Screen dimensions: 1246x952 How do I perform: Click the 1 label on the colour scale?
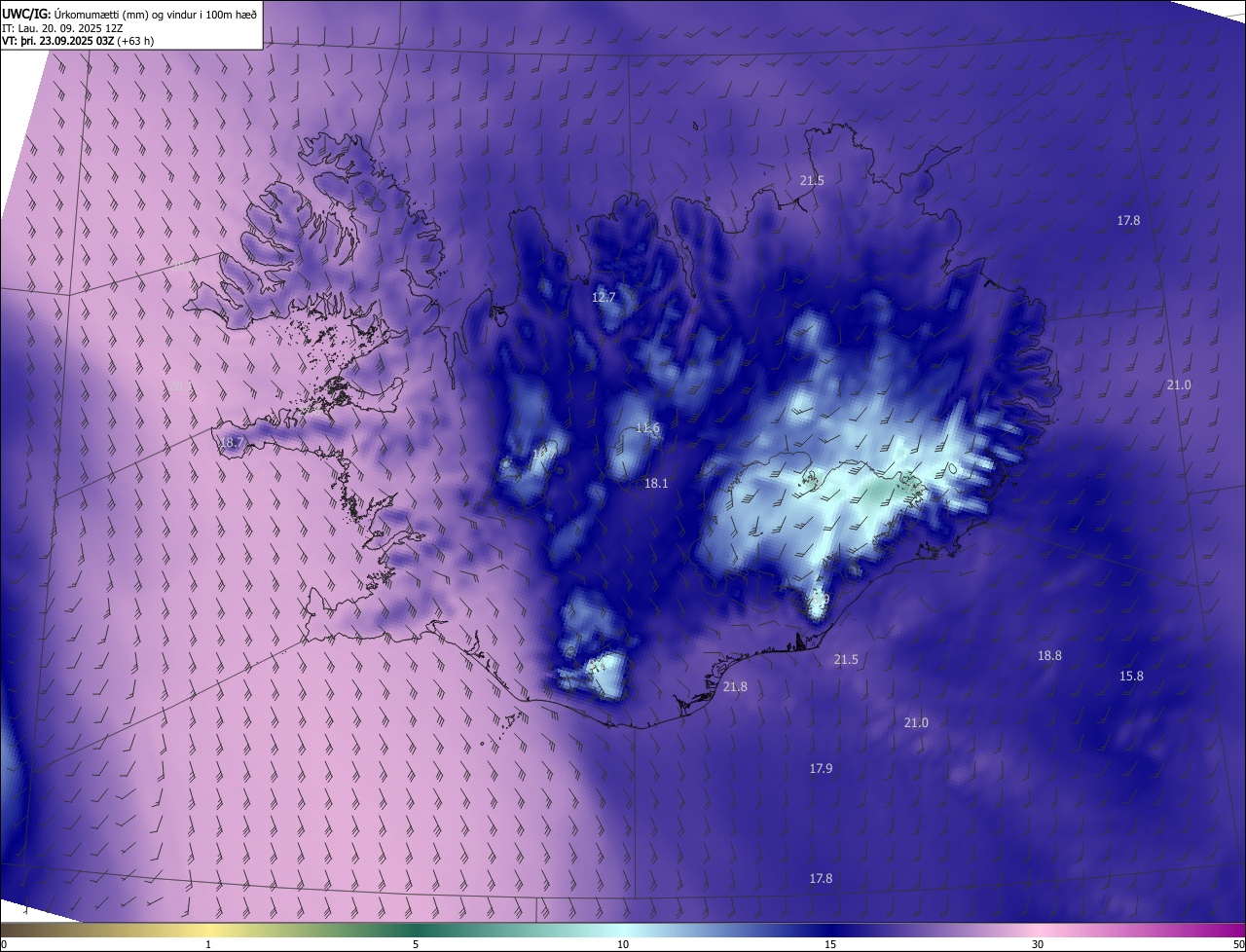click(208, 944)
